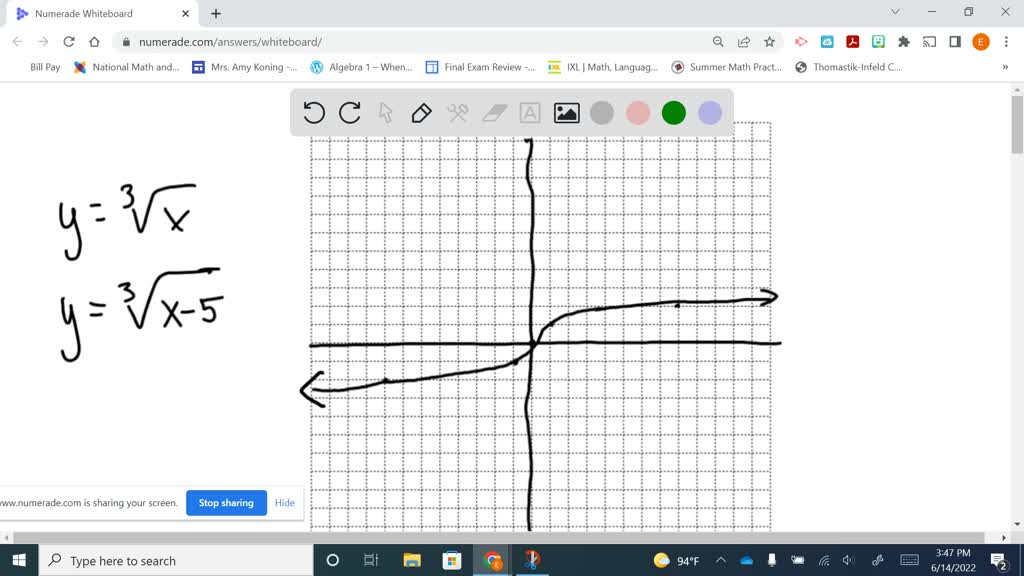1024x576 pixels.
Task: Undo the last whiteboard stroke
Action: [x=314, y=113]
